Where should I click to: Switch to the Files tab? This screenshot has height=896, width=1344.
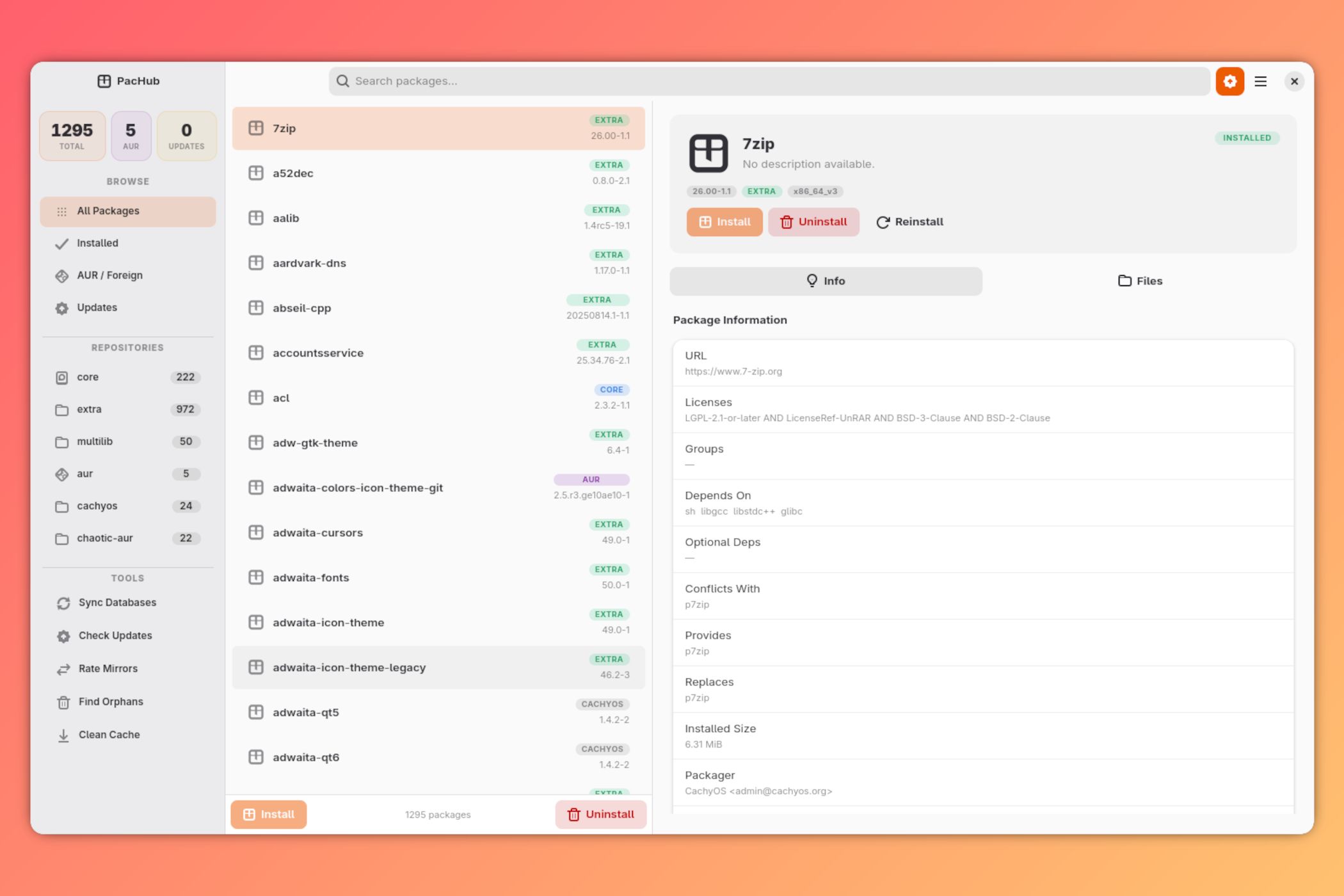1140,280
